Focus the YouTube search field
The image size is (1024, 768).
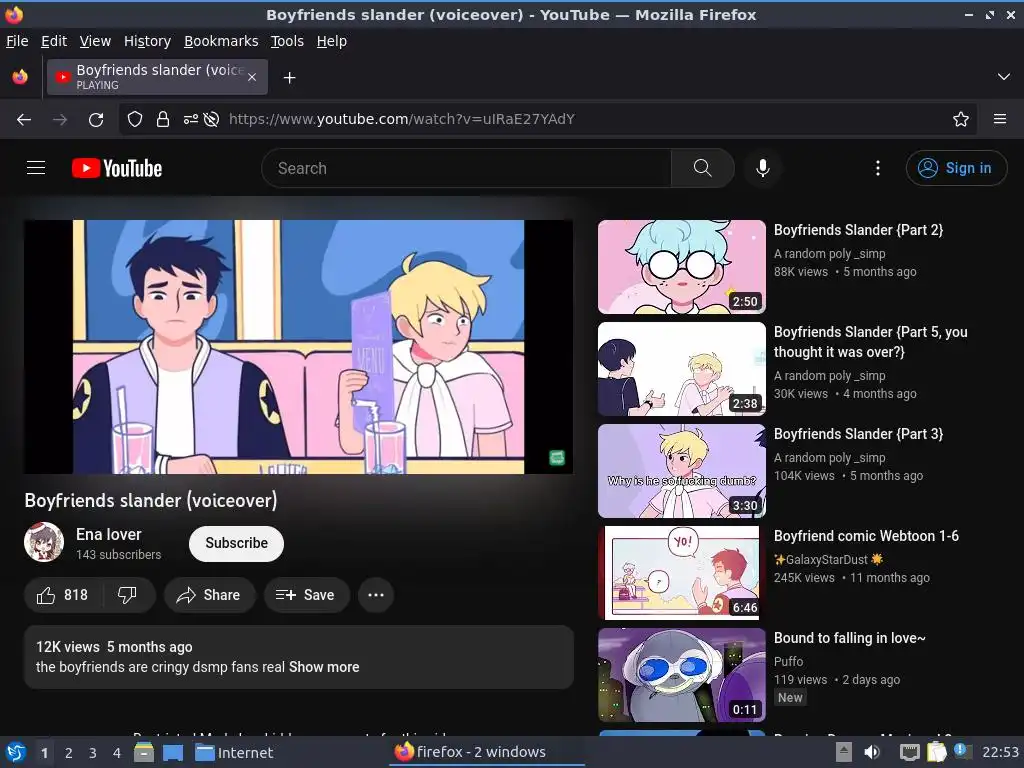466,168
